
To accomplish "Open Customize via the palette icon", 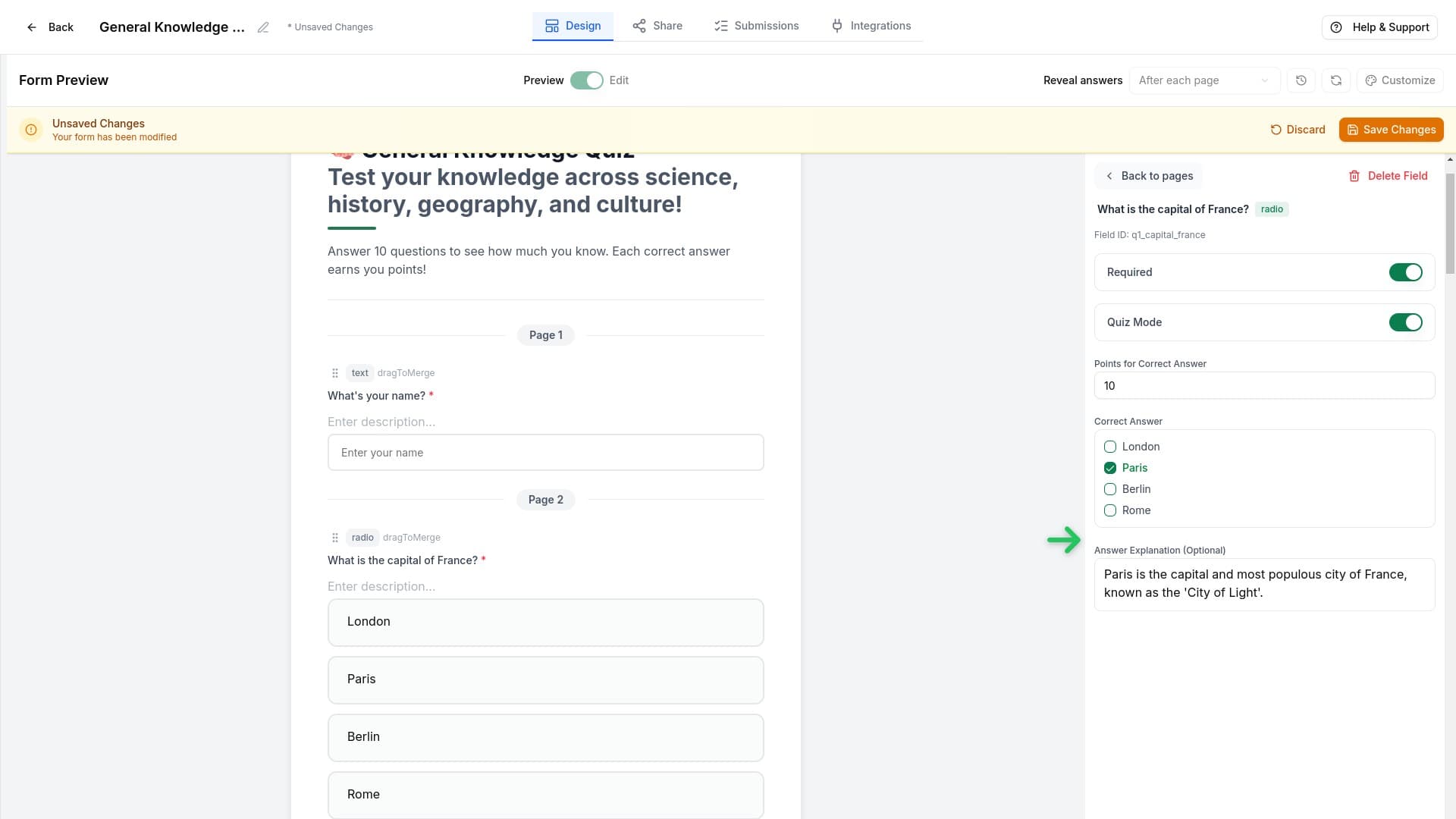I will click(1370, 80).
